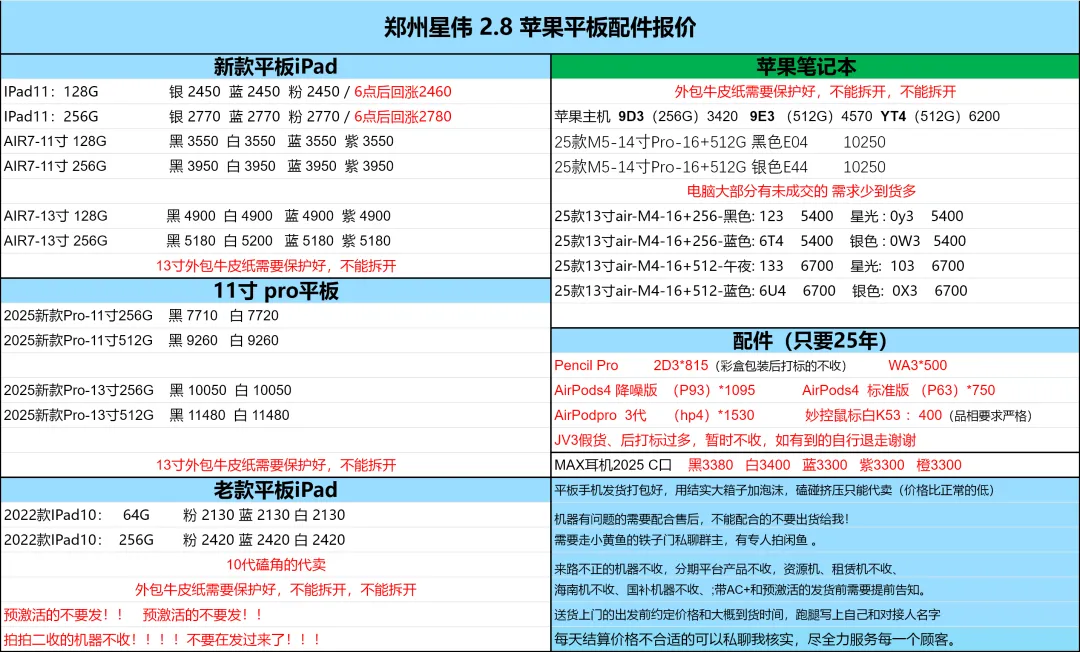Viewport: 1080px width, 652px height.
Task: Select the YT4 (512G) 6200 entry
Action: click(x=940, y=116)
